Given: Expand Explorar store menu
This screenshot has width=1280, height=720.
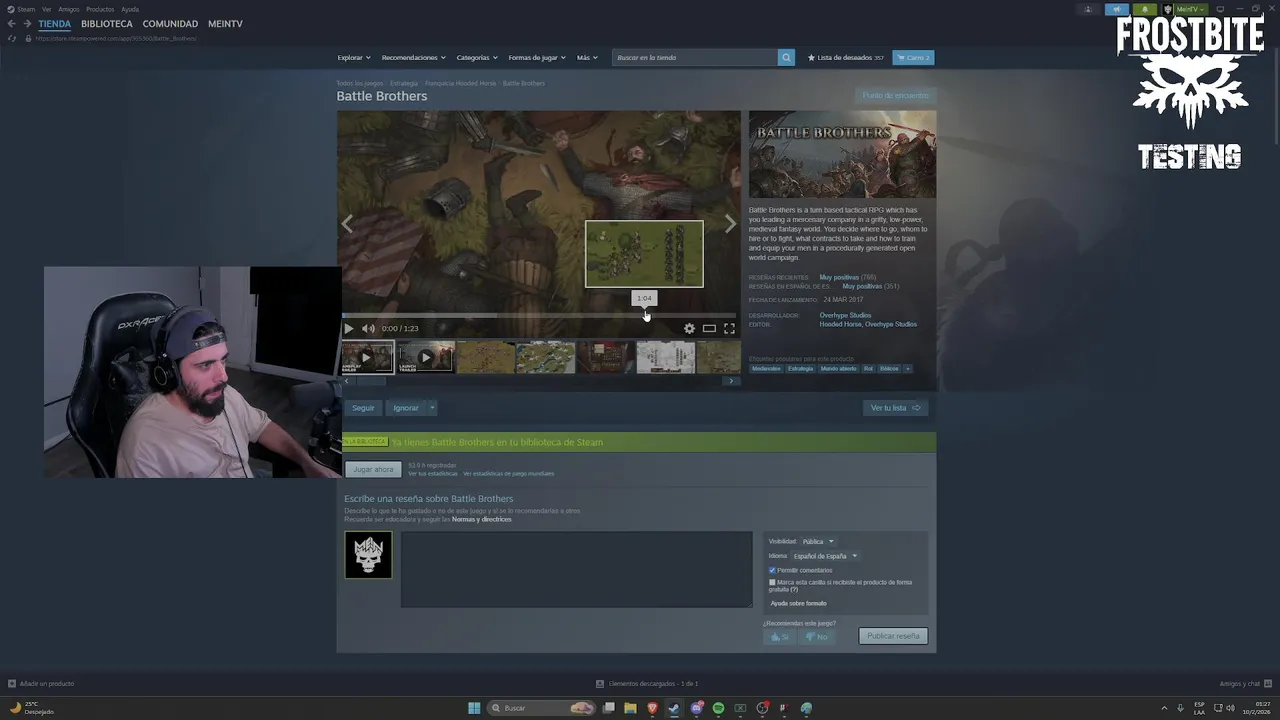Looking at the screenshot, I should (x=354, y=57).
